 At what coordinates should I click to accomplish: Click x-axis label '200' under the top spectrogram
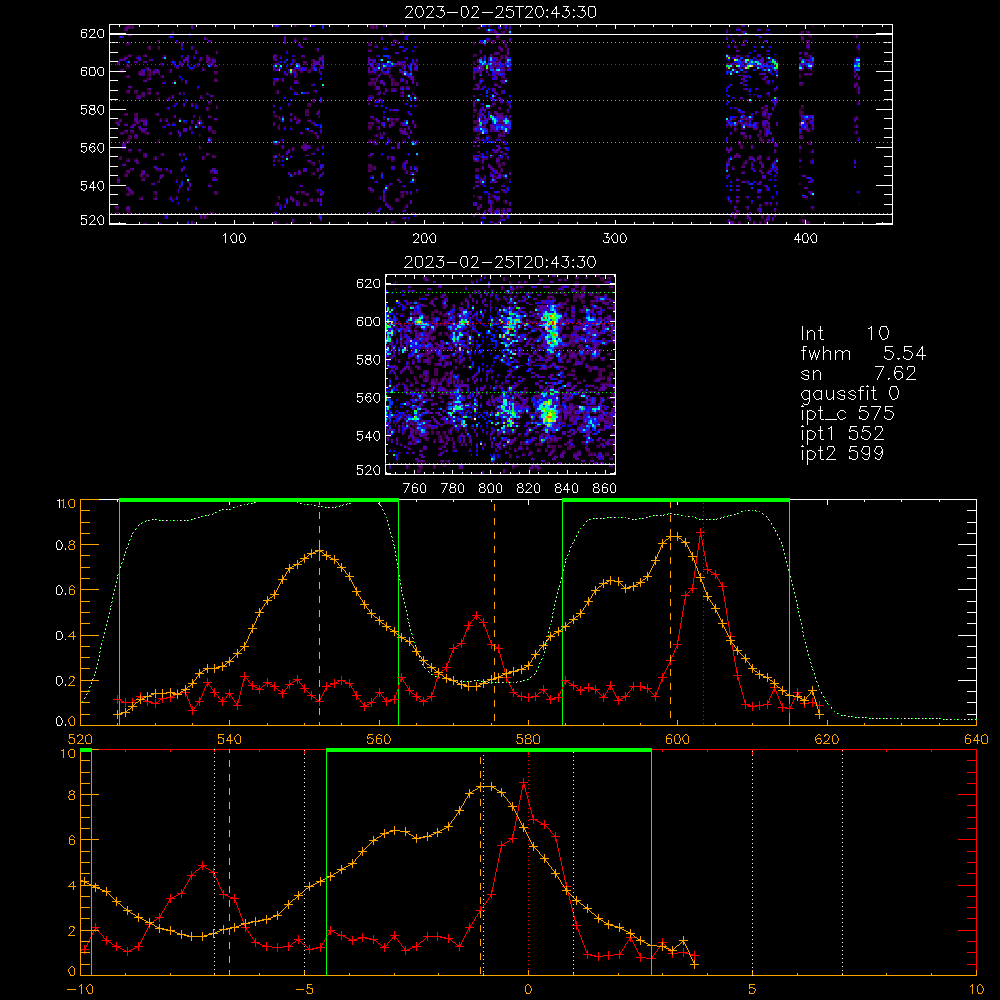[424, 239]
